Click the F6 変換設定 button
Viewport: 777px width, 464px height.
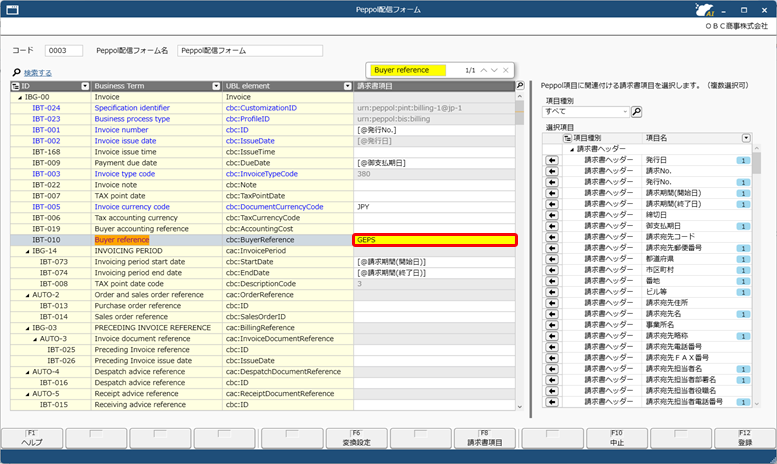pos(356,438)
